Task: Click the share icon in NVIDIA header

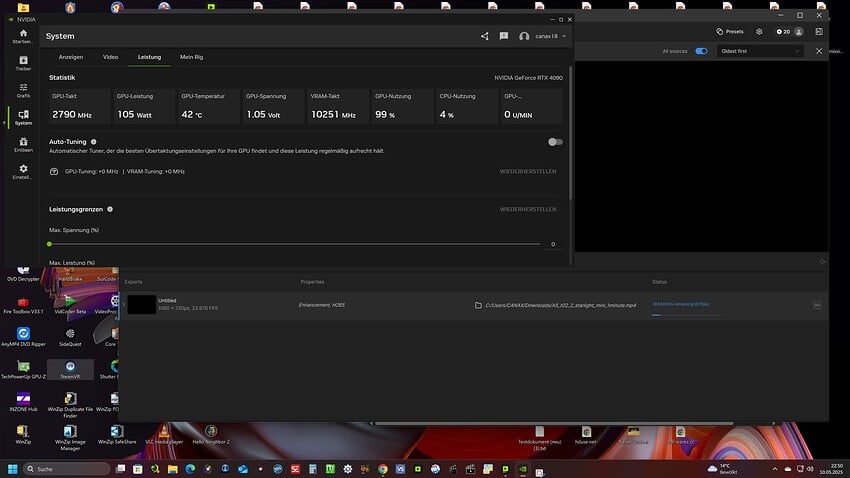Action: coord(485,36)
